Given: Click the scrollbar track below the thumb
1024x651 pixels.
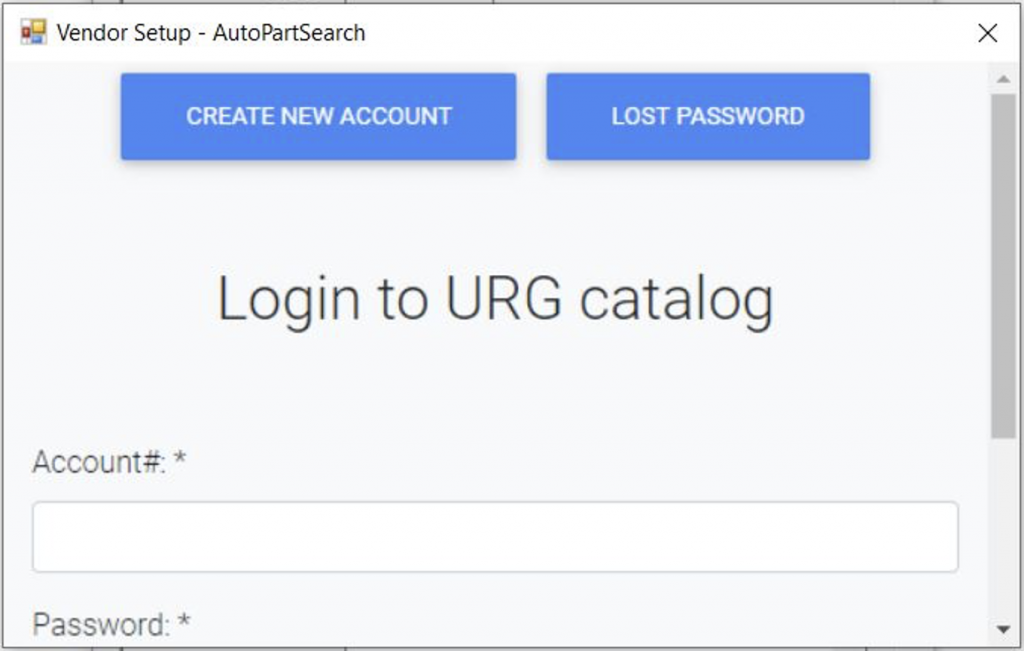Looking at the screenshot, I should [x=1003, y=528].
